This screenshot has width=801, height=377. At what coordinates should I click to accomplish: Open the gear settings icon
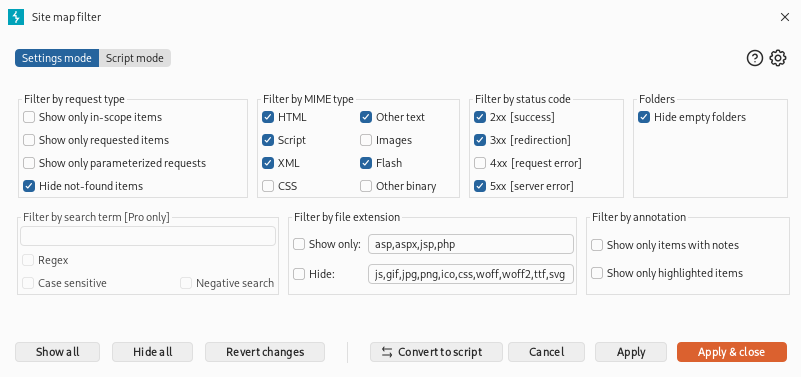pyautogui.click(x=778, y=58)
